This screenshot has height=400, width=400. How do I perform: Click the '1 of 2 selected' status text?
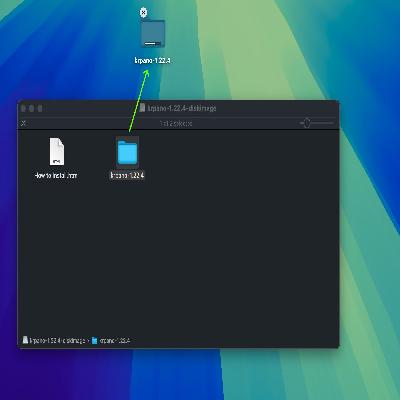coord(176,123)
